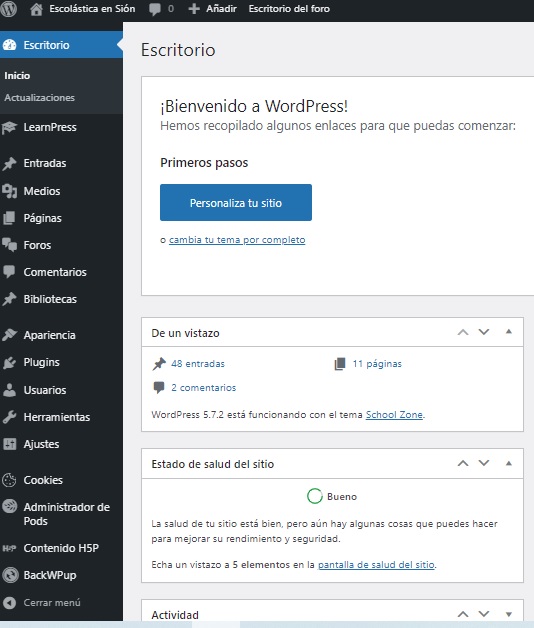The image size is (534, 628).
Task: Click the Medios media icon
Action: click(9, 191)
